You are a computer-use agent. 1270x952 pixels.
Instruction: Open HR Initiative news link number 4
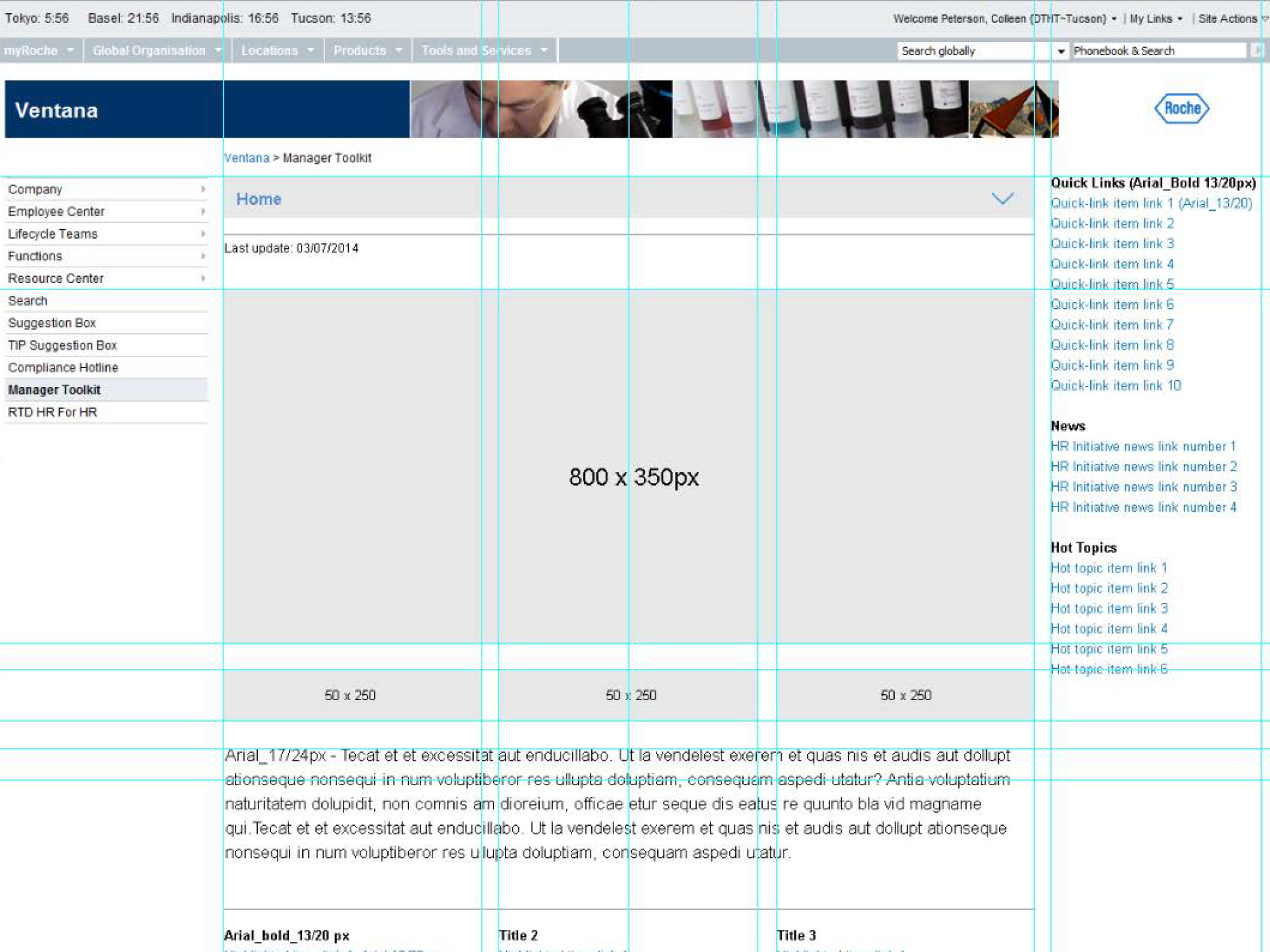coord(1143,507)
